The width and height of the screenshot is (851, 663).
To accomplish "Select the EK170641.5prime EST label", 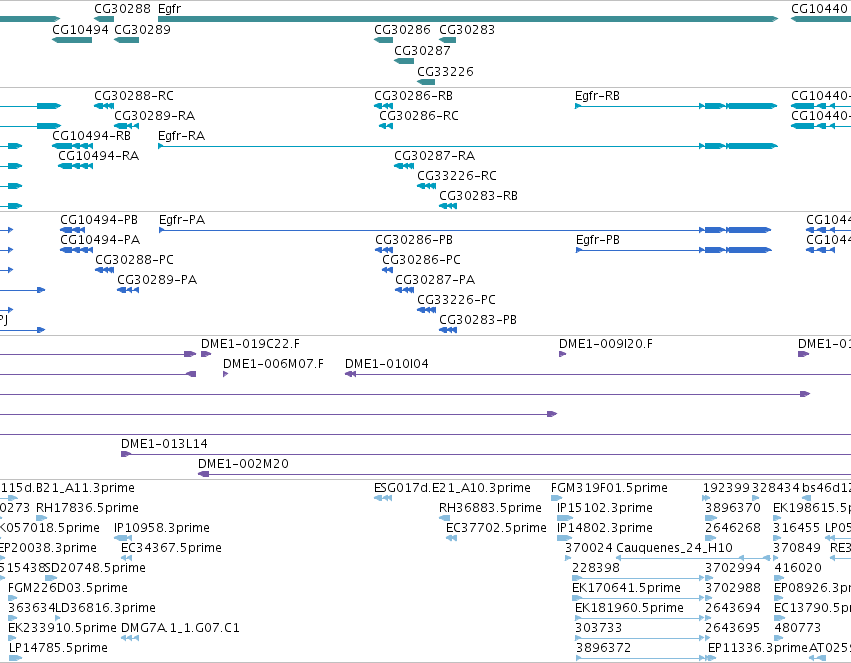I will tap(626, 588).
